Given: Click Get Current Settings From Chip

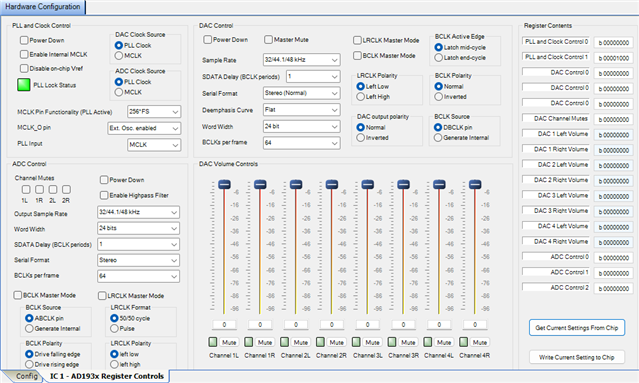Looking at the screenshot, I should 577,328.
